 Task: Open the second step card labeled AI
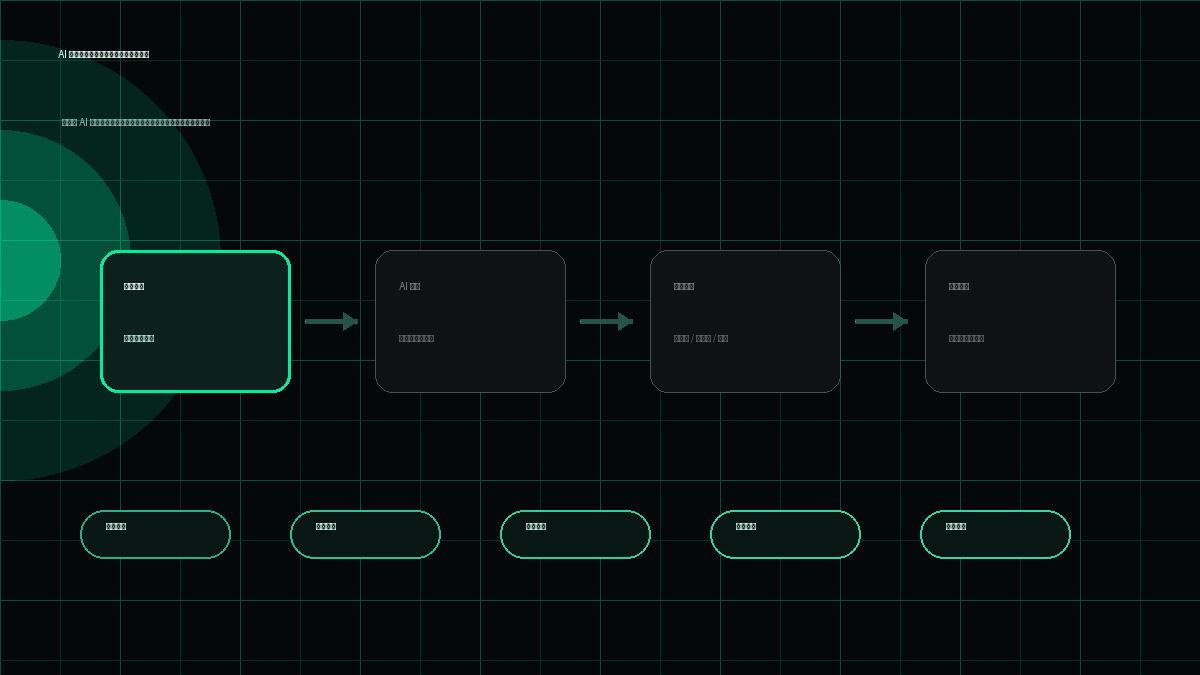471,321
